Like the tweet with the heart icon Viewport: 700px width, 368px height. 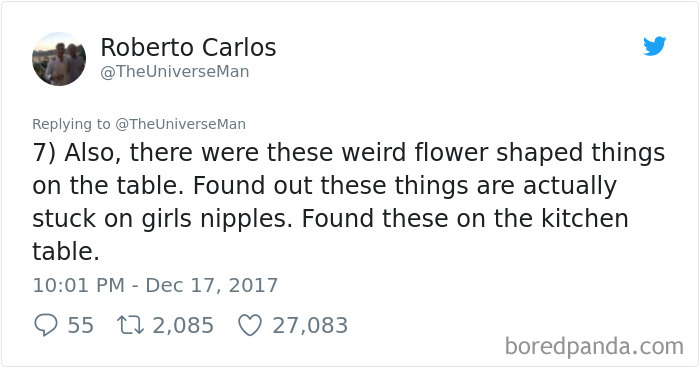[250, 325]
